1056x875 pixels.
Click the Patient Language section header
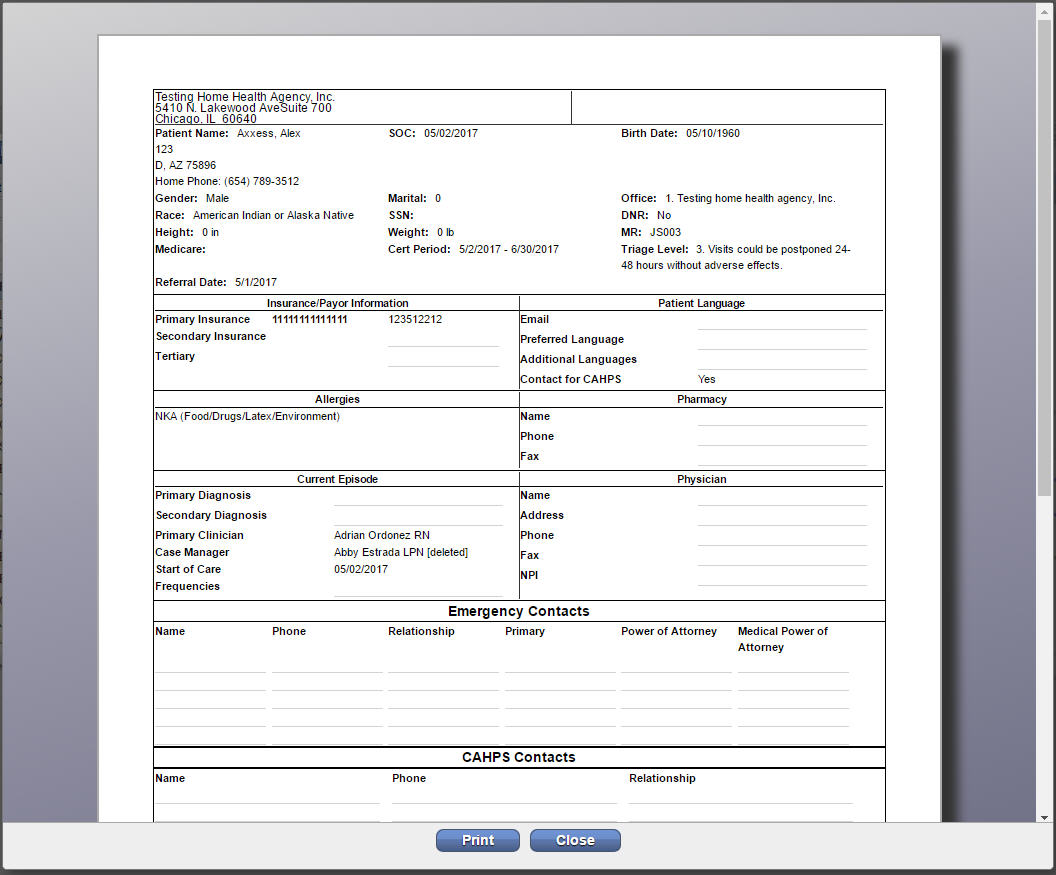(x=701, y=303)
